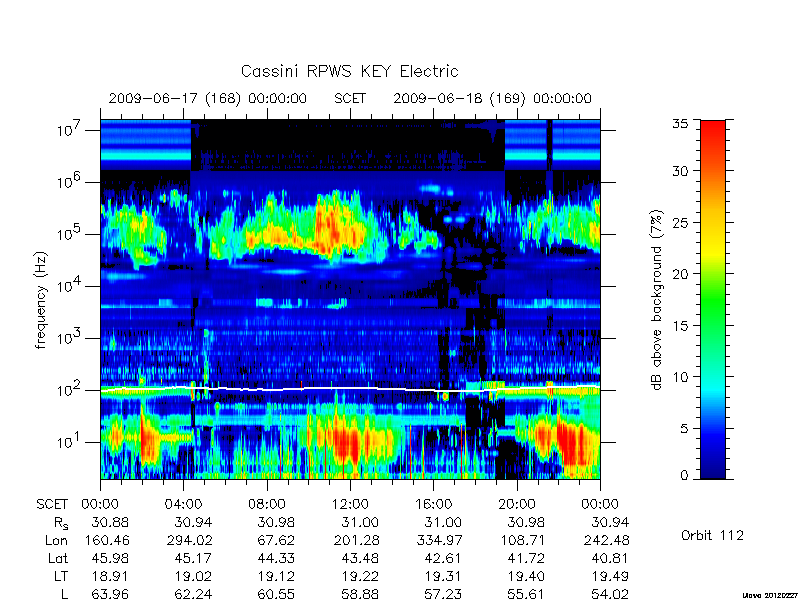The height and width of the screenshot is (600, 800).
Task: Click the colorbar value 0
Action: (684, 475)
